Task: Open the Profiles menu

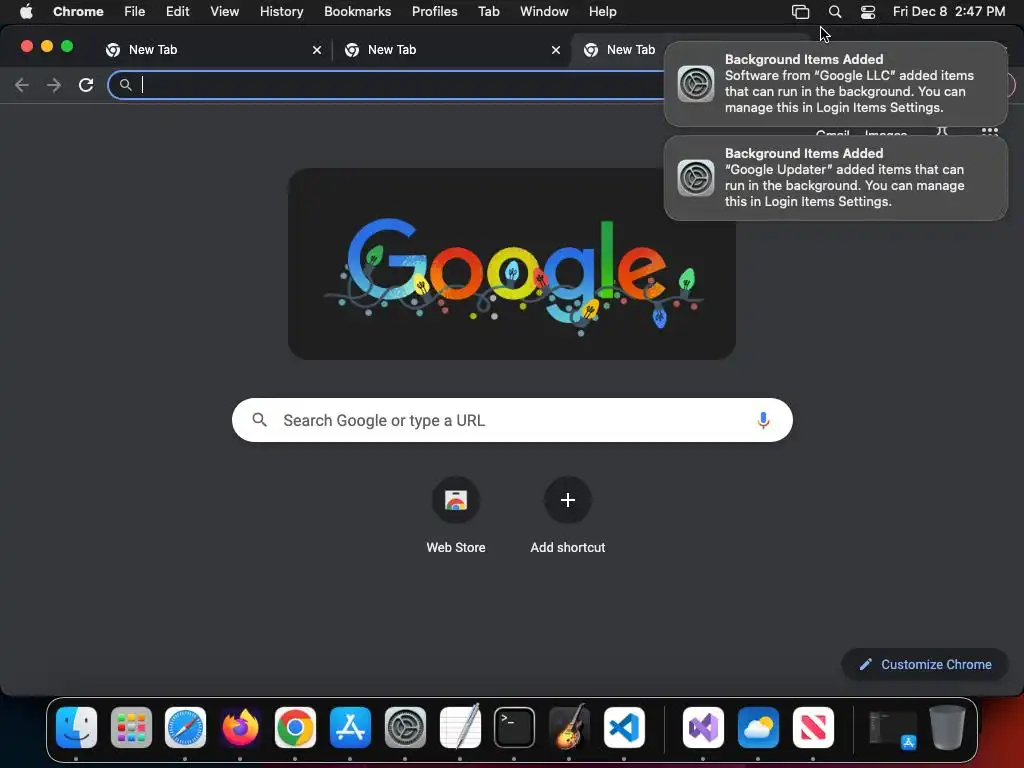Action: [x=434, y=12]
